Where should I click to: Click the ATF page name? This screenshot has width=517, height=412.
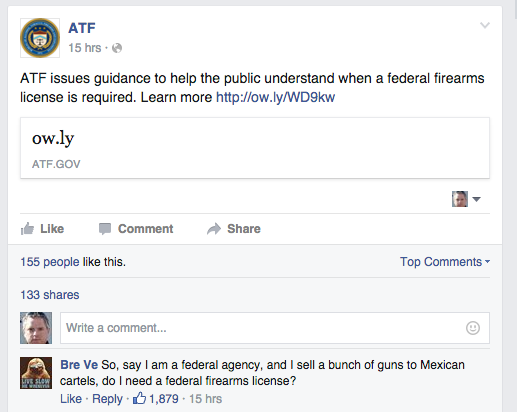[82, 28]
